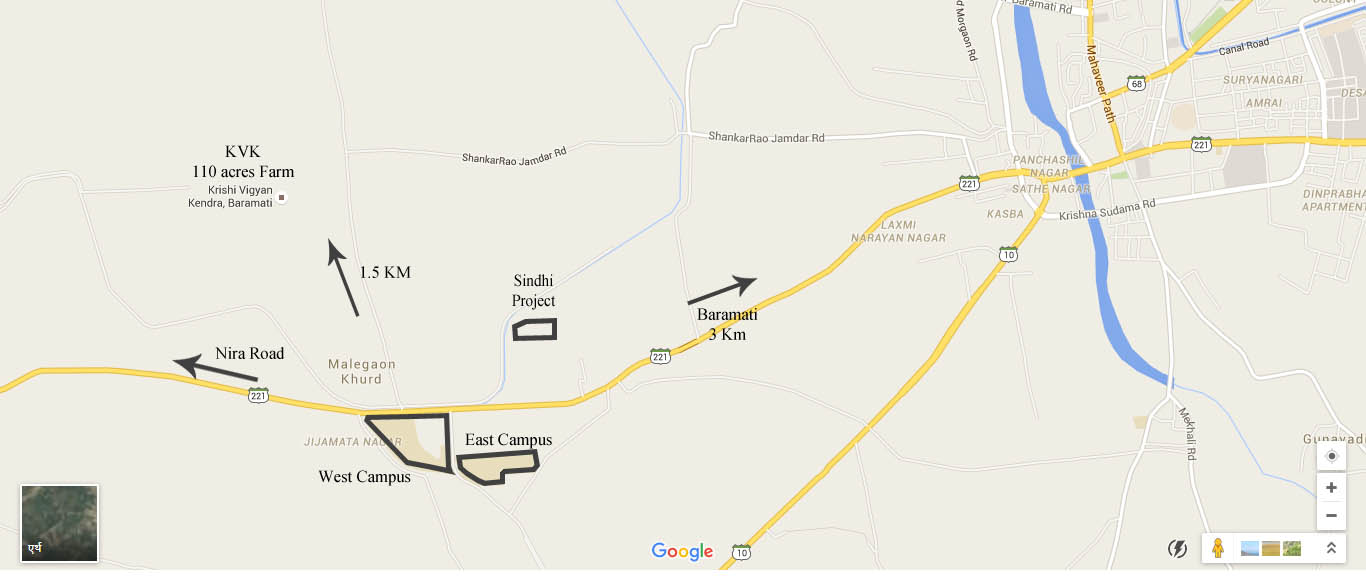
Task: Click the 68 highway shield near Mahaveer Path
Action: 1136,84
